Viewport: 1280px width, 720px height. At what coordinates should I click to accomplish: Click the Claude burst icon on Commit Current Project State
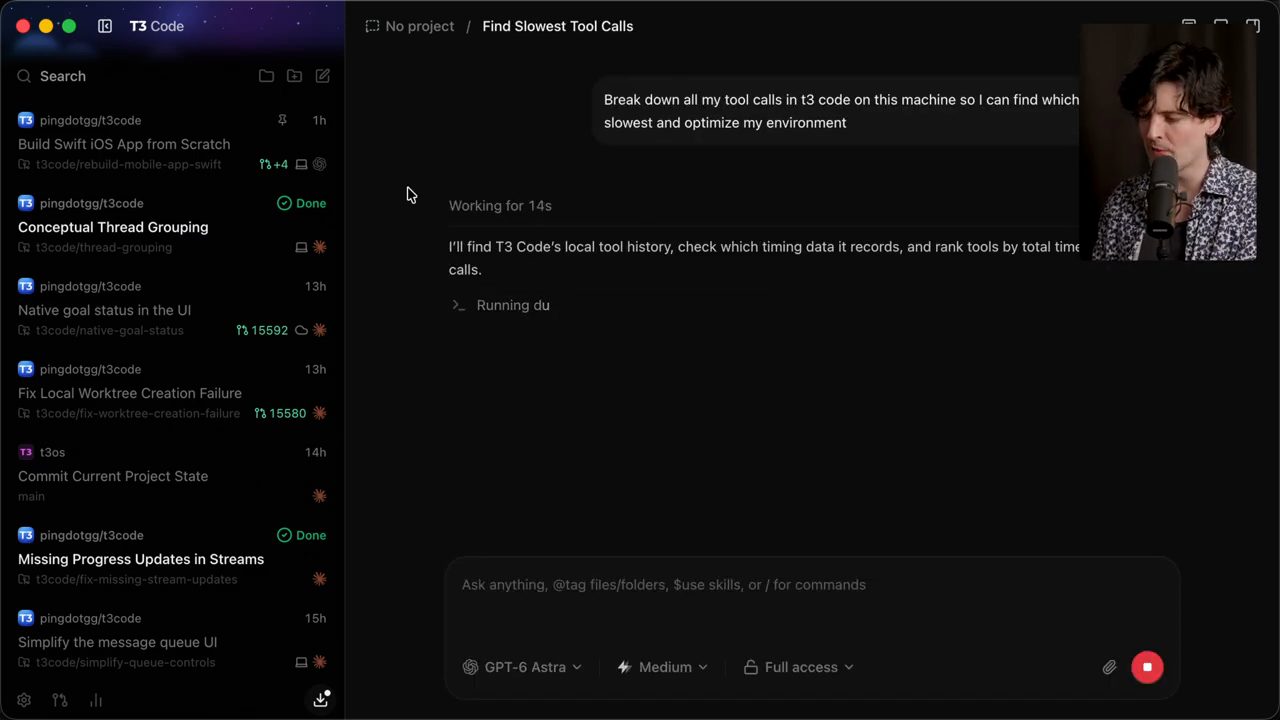(320, 496)
